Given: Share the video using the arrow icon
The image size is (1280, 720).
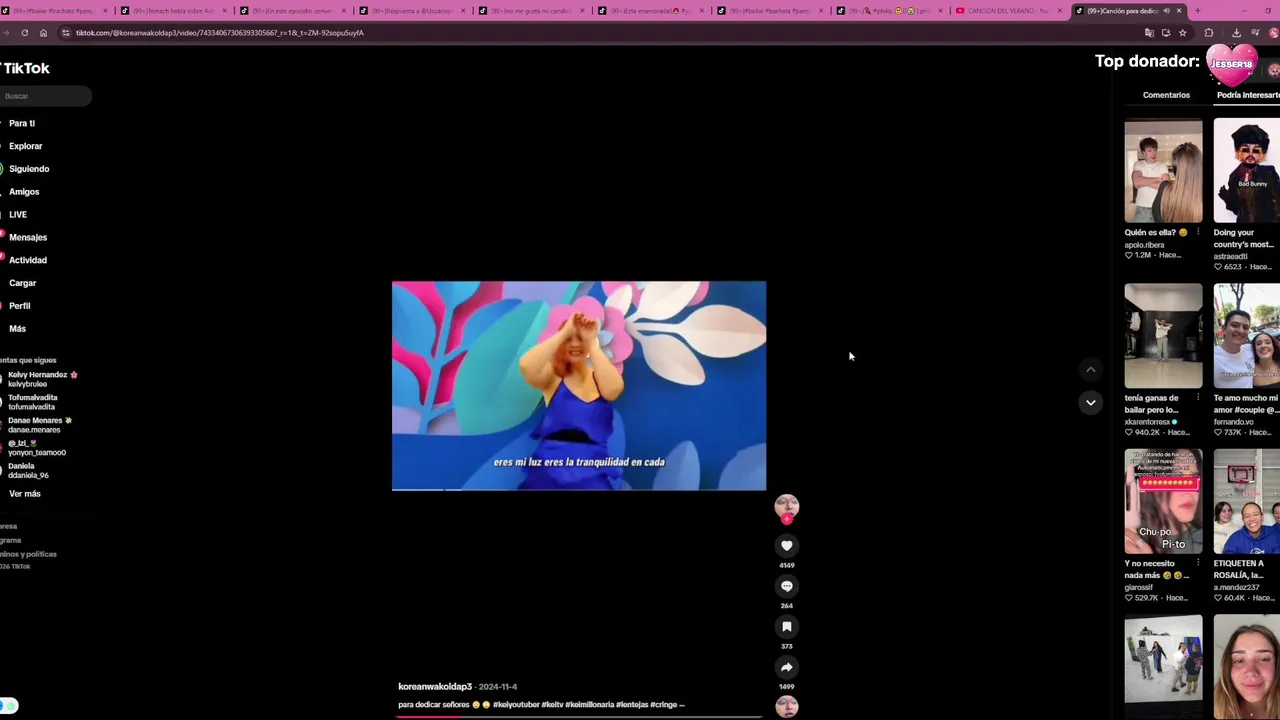Looking at the screenshot, I should [x=787, y=668].
